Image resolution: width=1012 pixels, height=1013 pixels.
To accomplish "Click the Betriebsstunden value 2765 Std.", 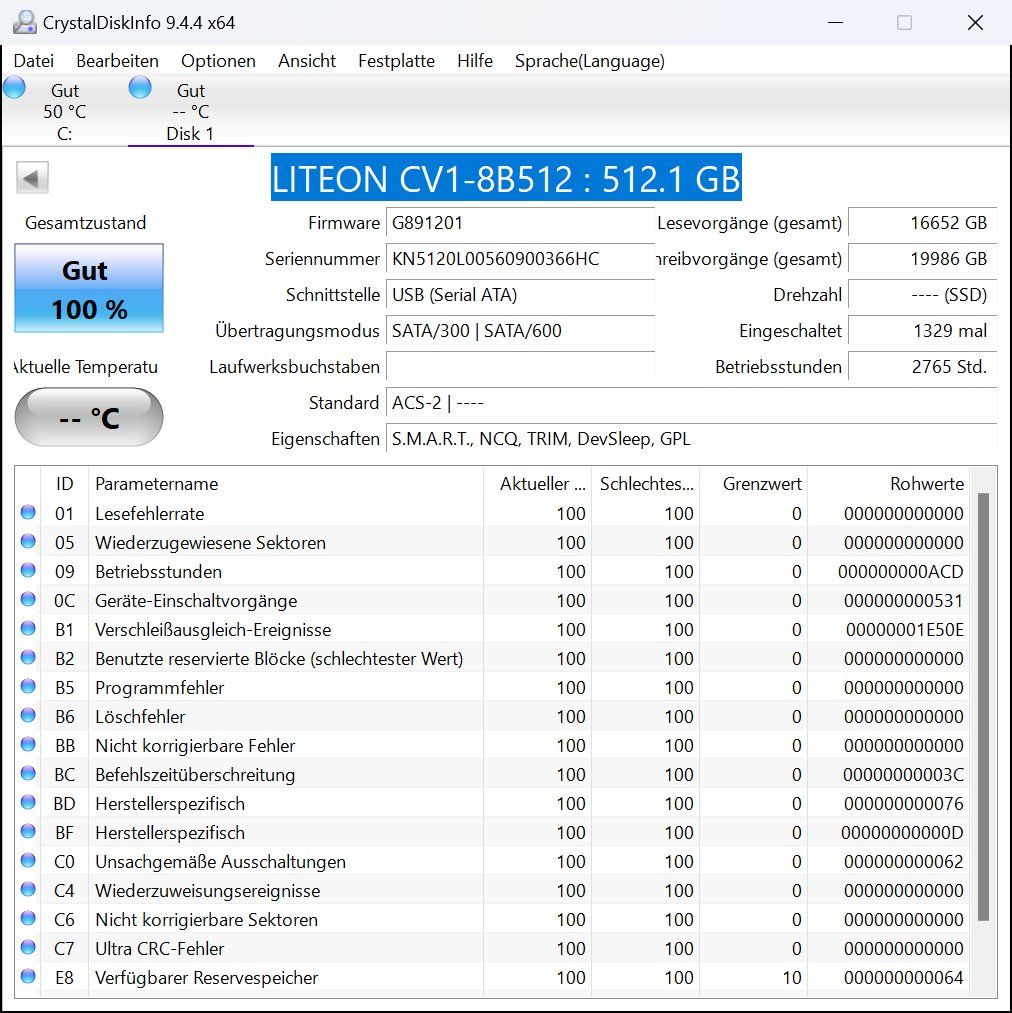I will point(922,367).
